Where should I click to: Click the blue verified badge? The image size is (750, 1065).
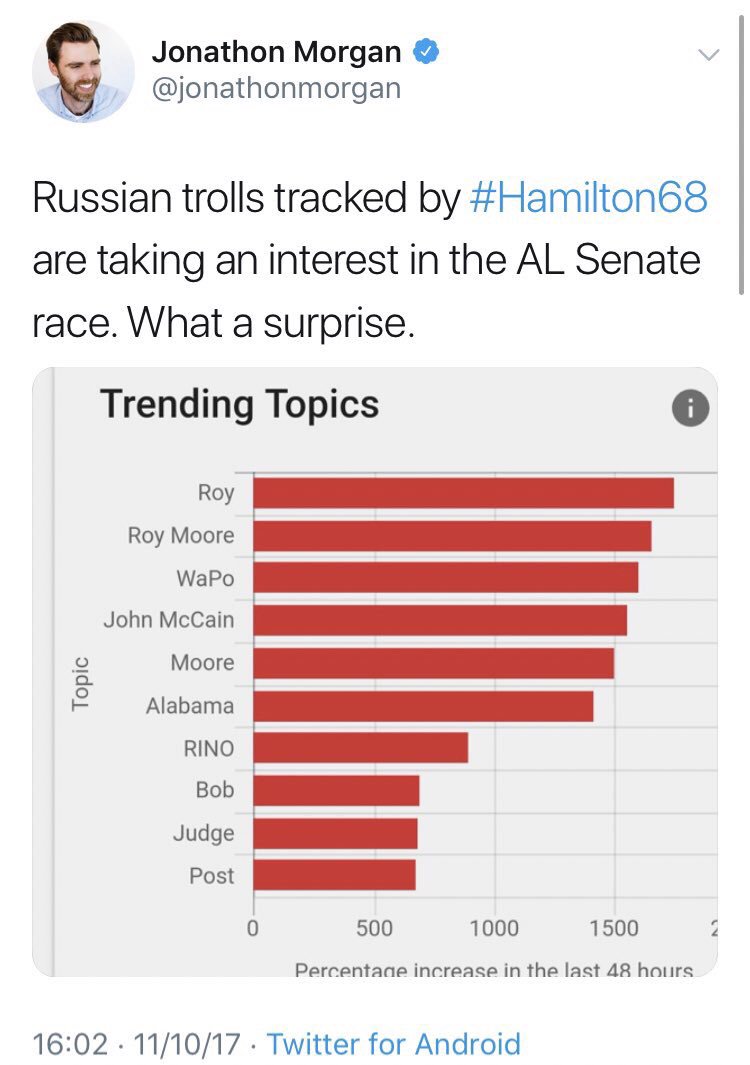(x=425, y=52)
